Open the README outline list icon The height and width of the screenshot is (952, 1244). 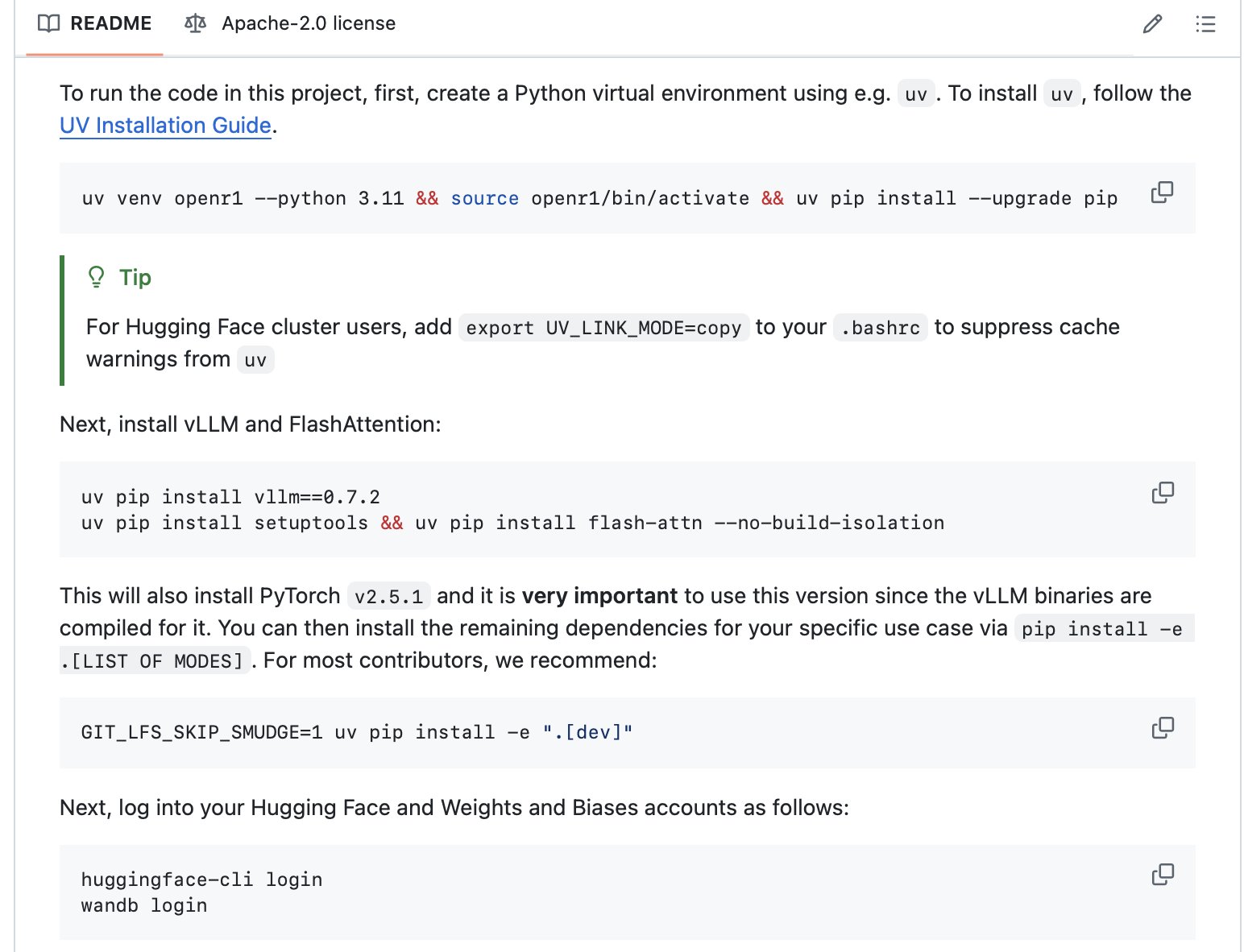[x=1205, y=23]
